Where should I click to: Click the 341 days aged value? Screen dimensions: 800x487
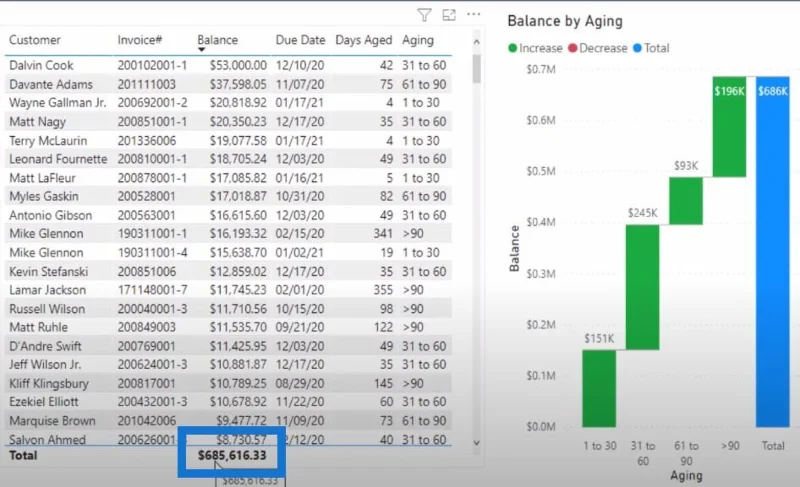coord(383,234)
